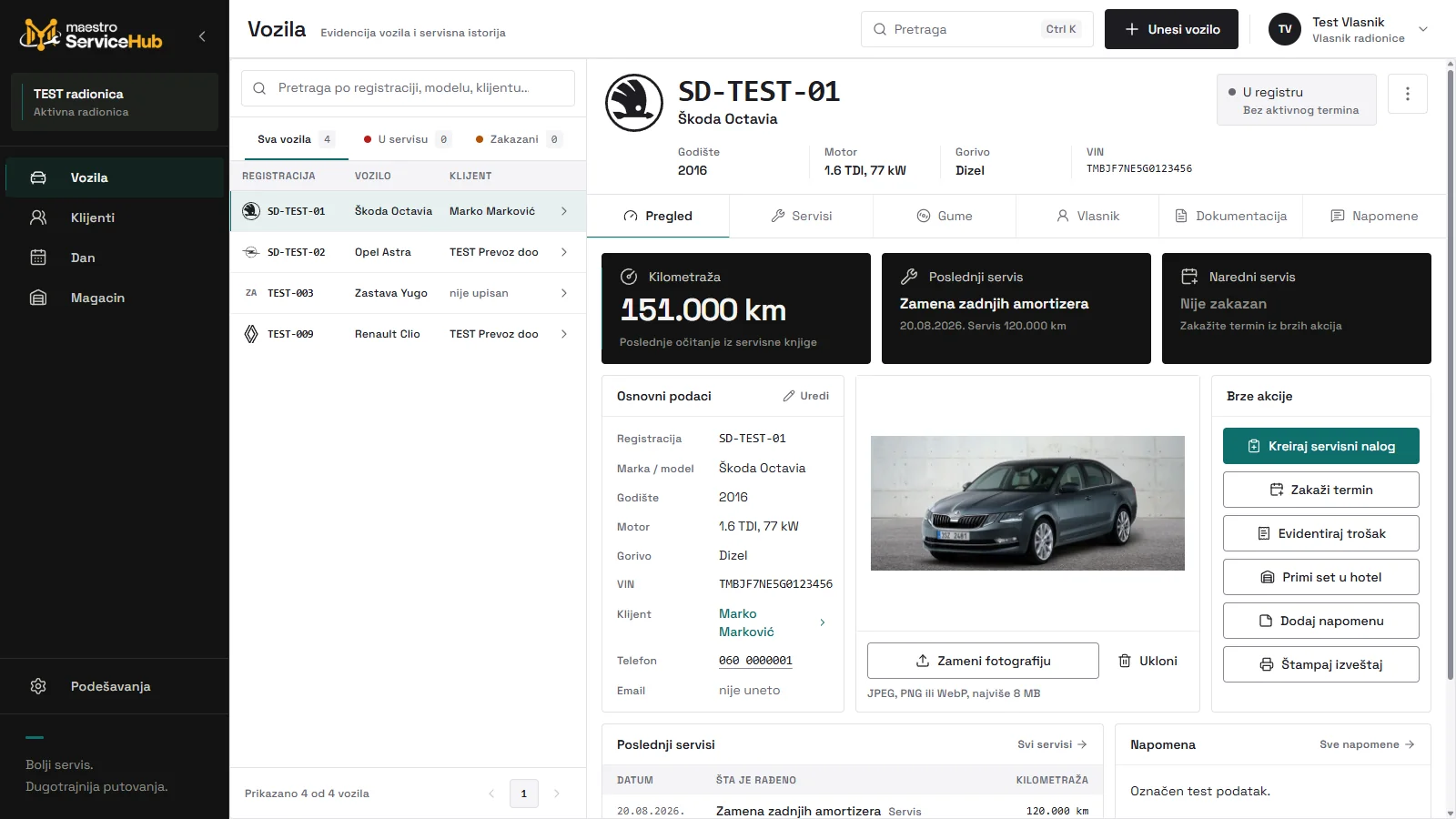Viewport: 1456px width, 819px height.
Task: Click VIN value in vehicle header
Action: pyautogui.click(x=1139, y=169)
